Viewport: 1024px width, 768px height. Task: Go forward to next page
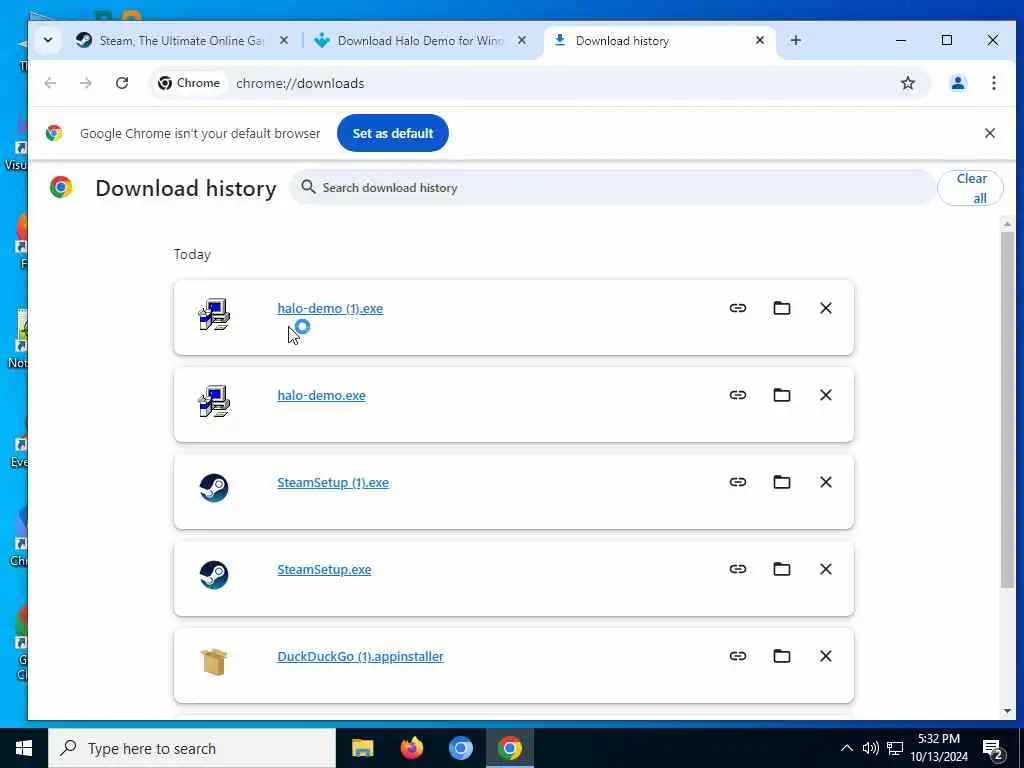(86, 83)
